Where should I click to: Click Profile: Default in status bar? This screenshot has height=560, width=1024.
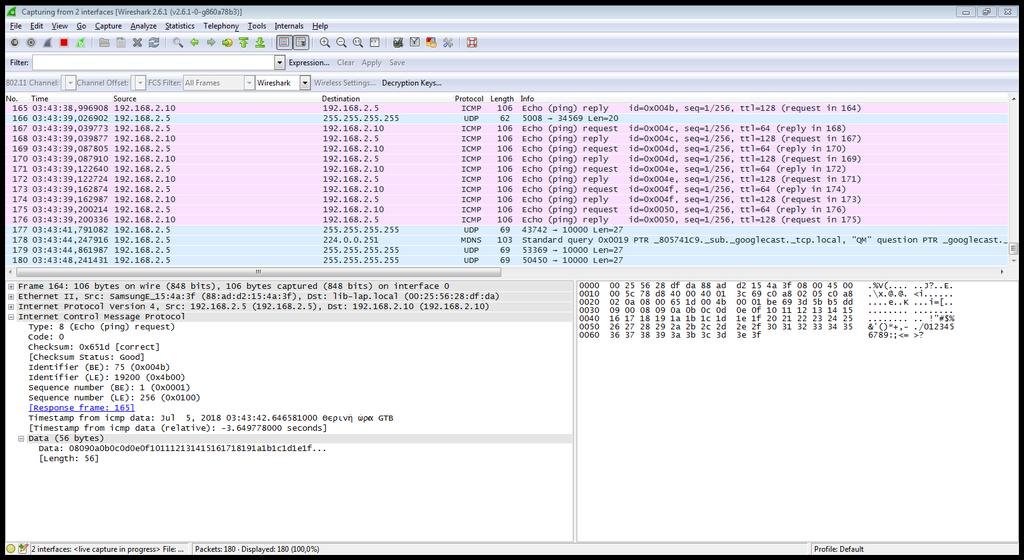click(839, 549)
